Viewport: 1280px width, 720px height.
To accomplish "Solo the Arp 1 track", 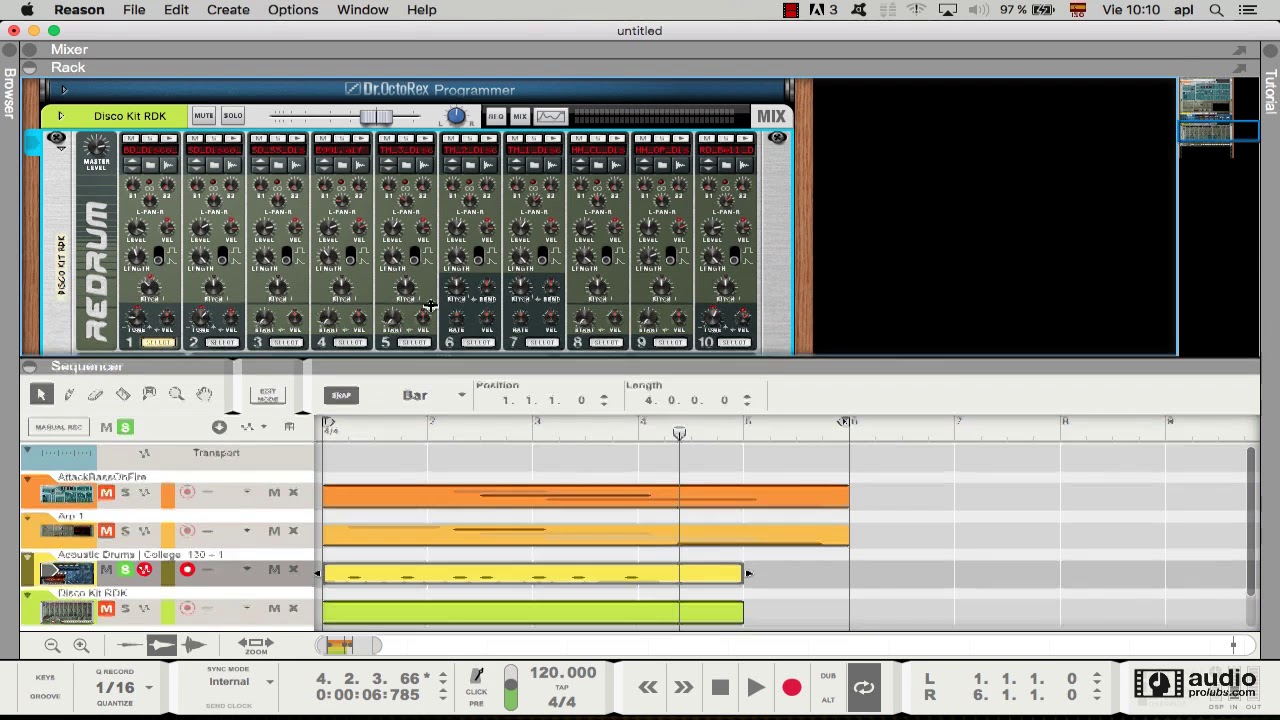I will tap(125, 531).
